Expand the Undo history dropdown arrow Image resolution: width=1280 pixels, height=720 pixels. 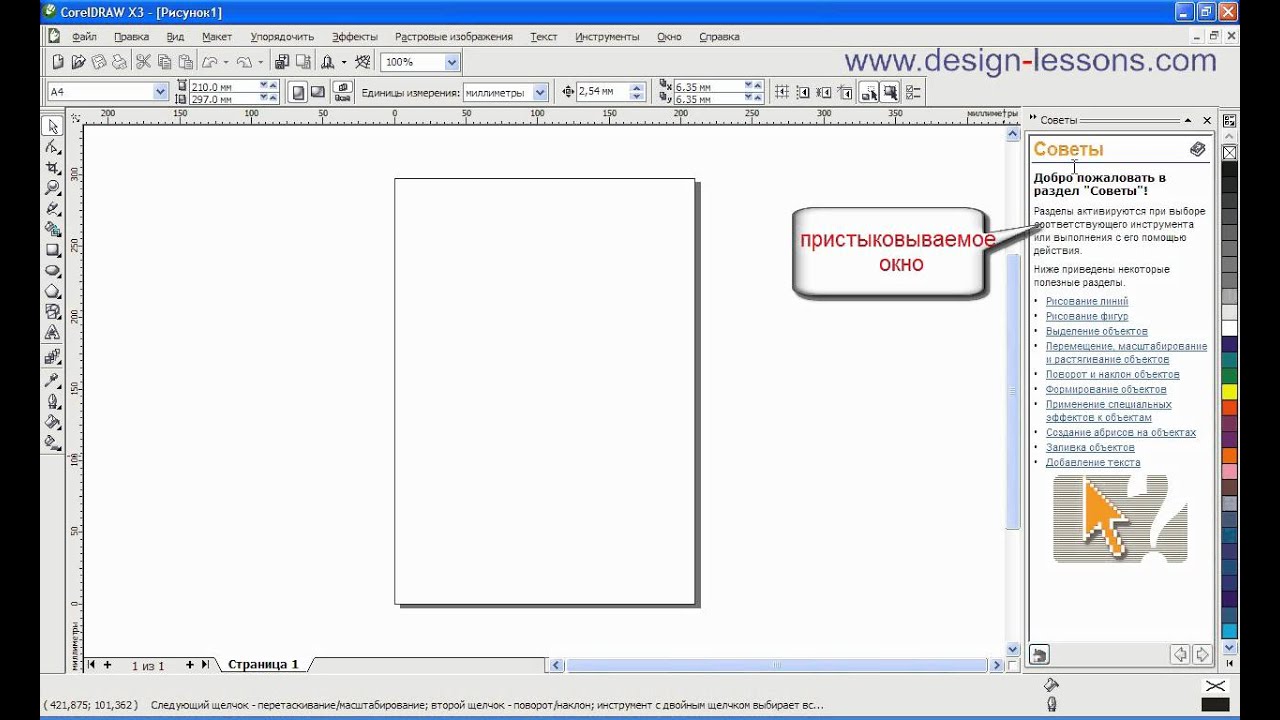click(x=225, y=62)
